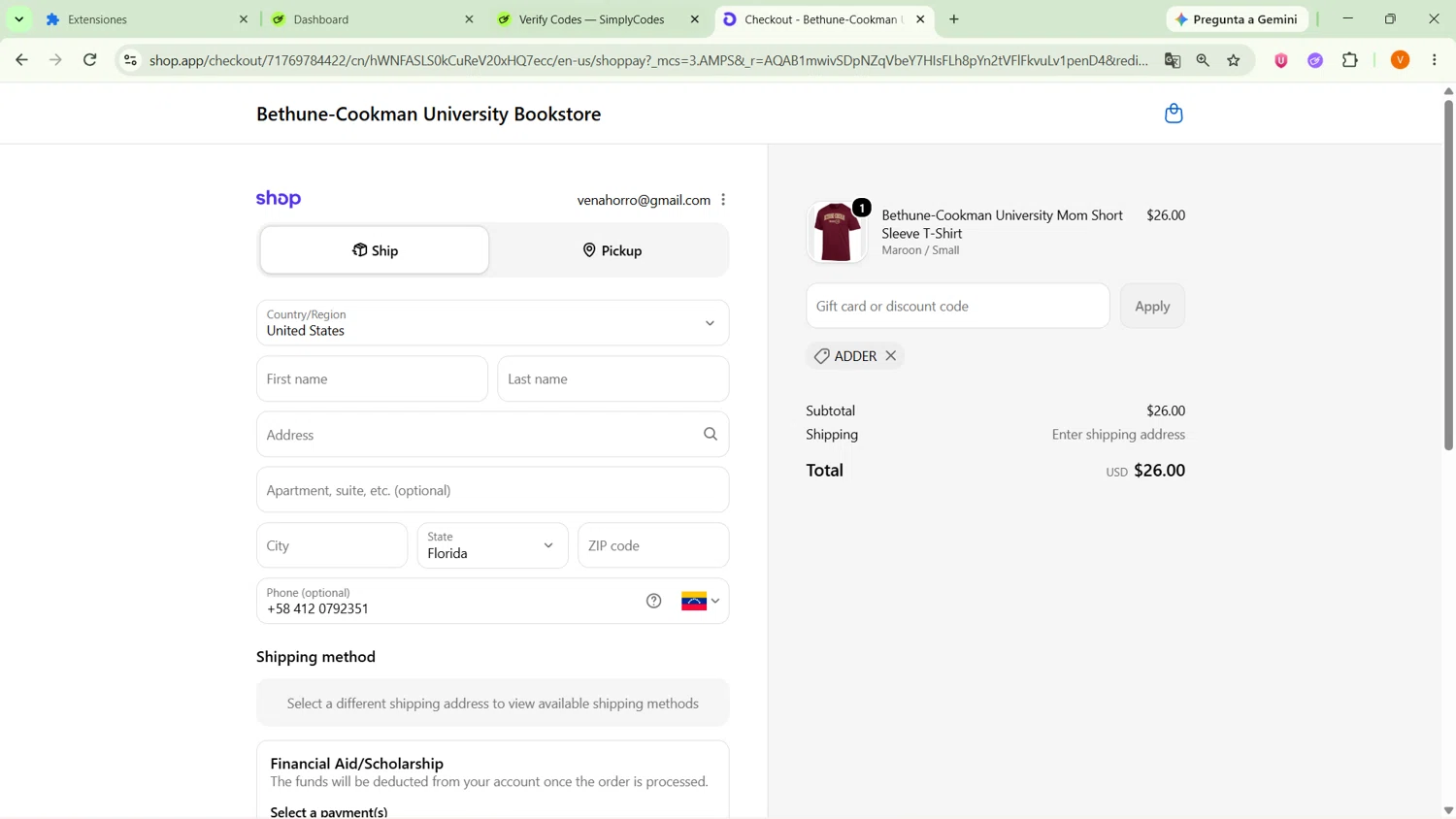This screenshot has width=1456, height=819.
Task: Open account options menu beside email
Action: (x=723, y=200)
